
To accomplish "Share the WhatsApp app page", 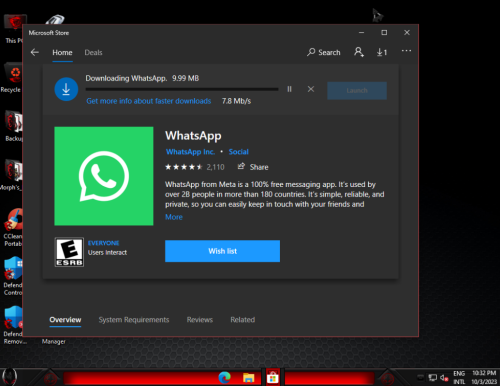I will (x=253, y=167).
